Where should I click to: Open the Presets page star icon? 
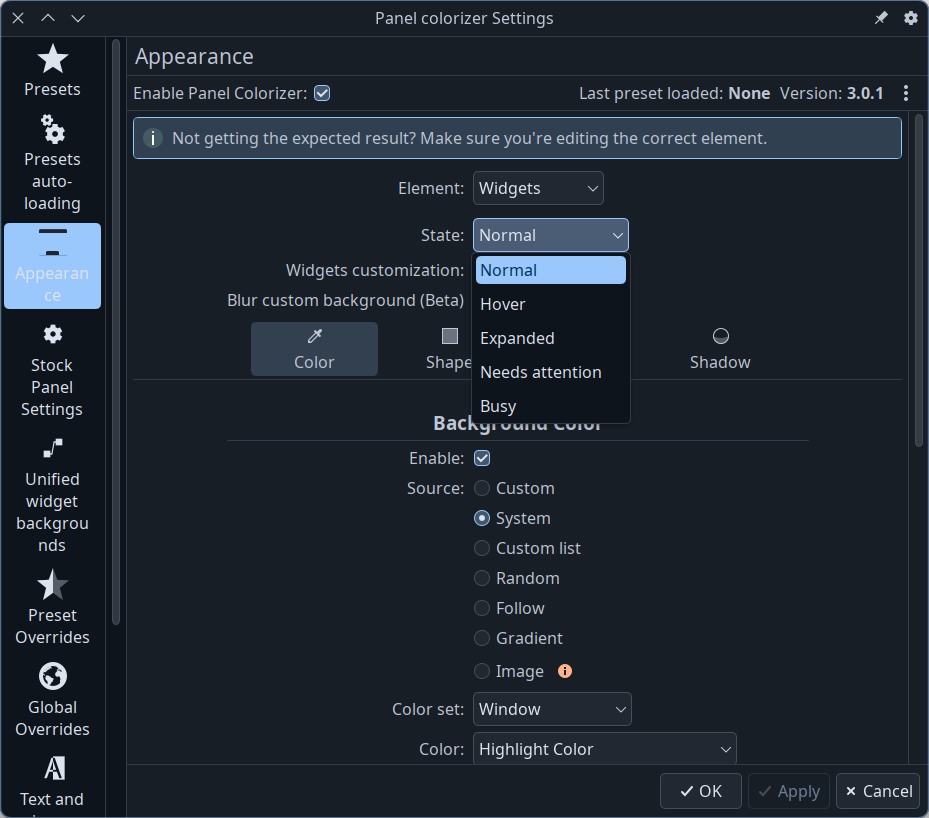(52, 60)
